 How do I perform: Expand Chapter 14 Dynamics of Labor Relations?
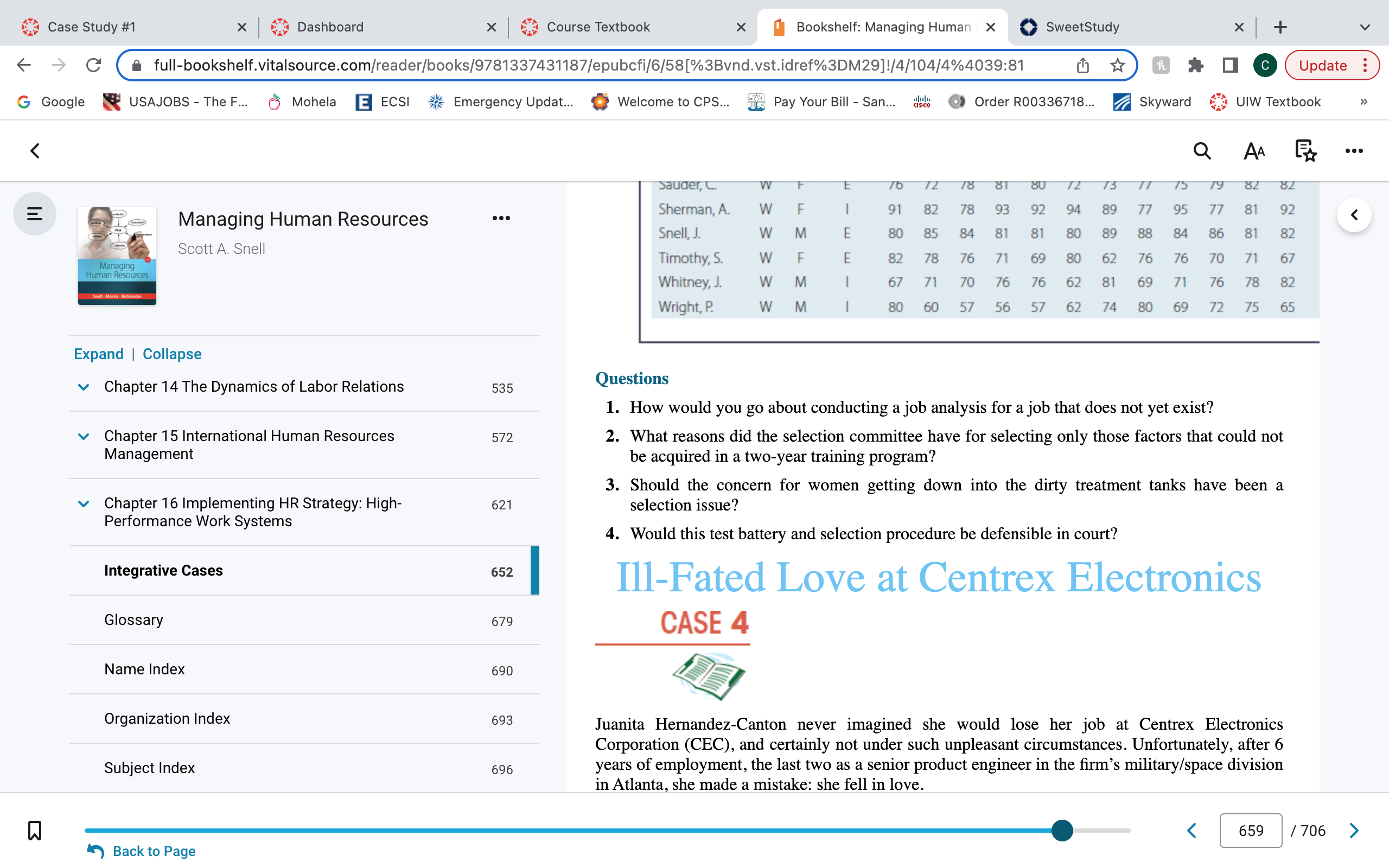[x=84, y=387]
